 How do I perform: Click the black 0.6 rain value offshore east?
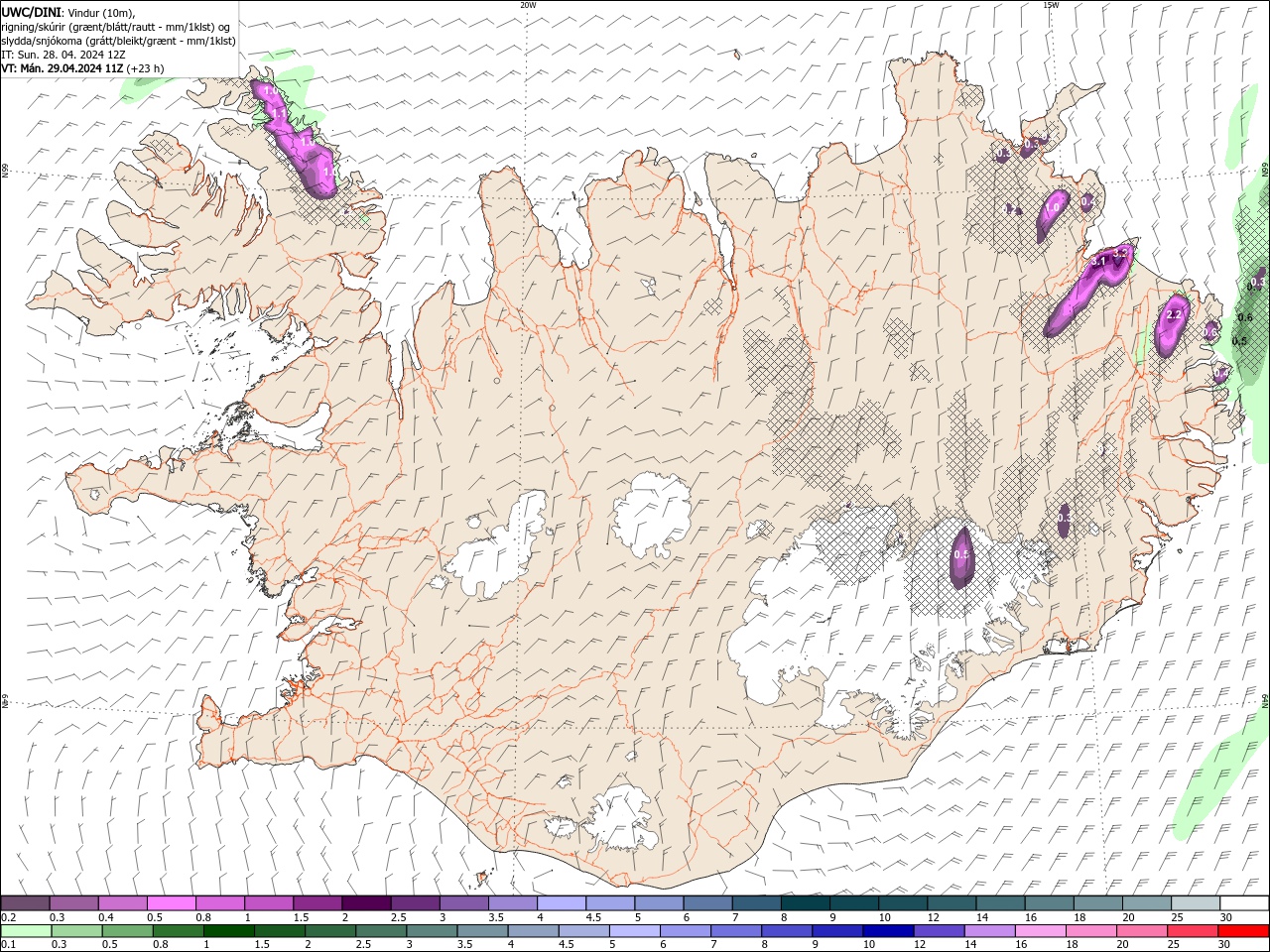tap(1246, 317)
